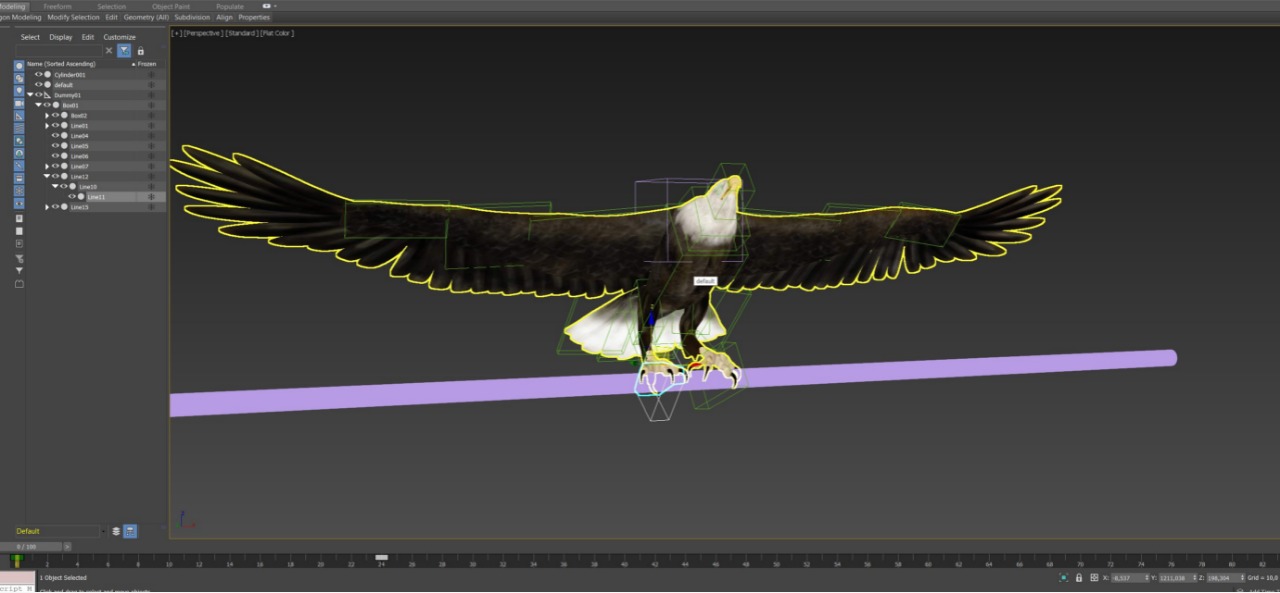Click the Selection Lock icon in status bar

tap(1078, 578)
